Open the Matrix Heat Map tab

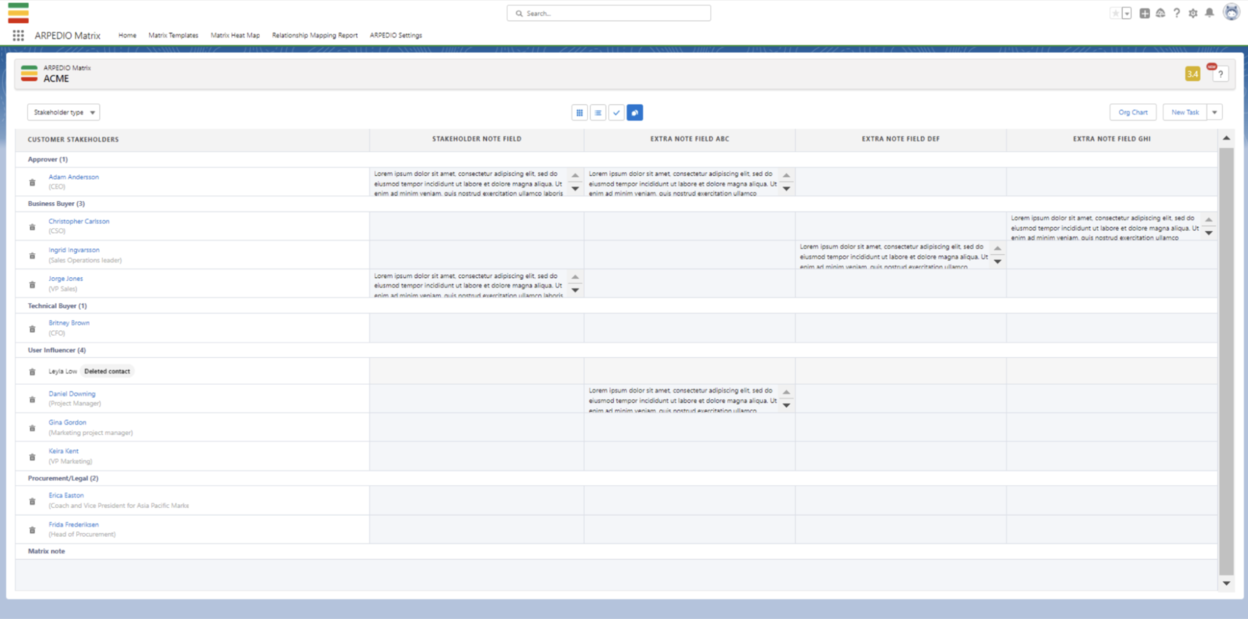(x=235, y=35)
